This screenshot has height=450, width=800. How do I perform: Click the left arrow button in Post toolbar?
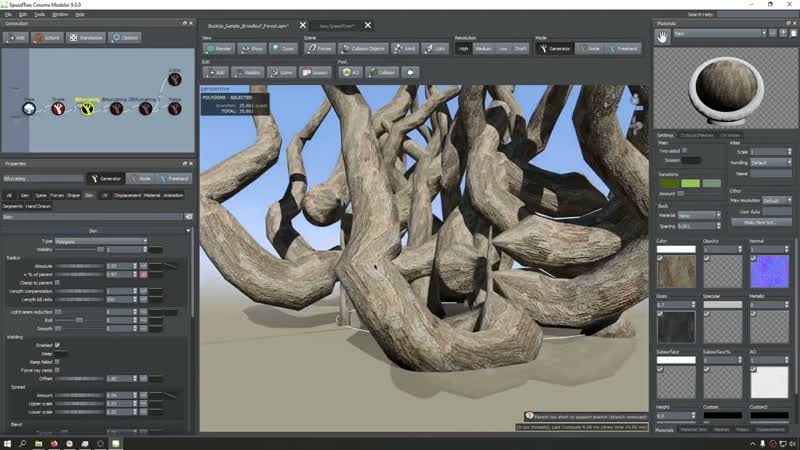pyautogui.click(x=410, y=72)
